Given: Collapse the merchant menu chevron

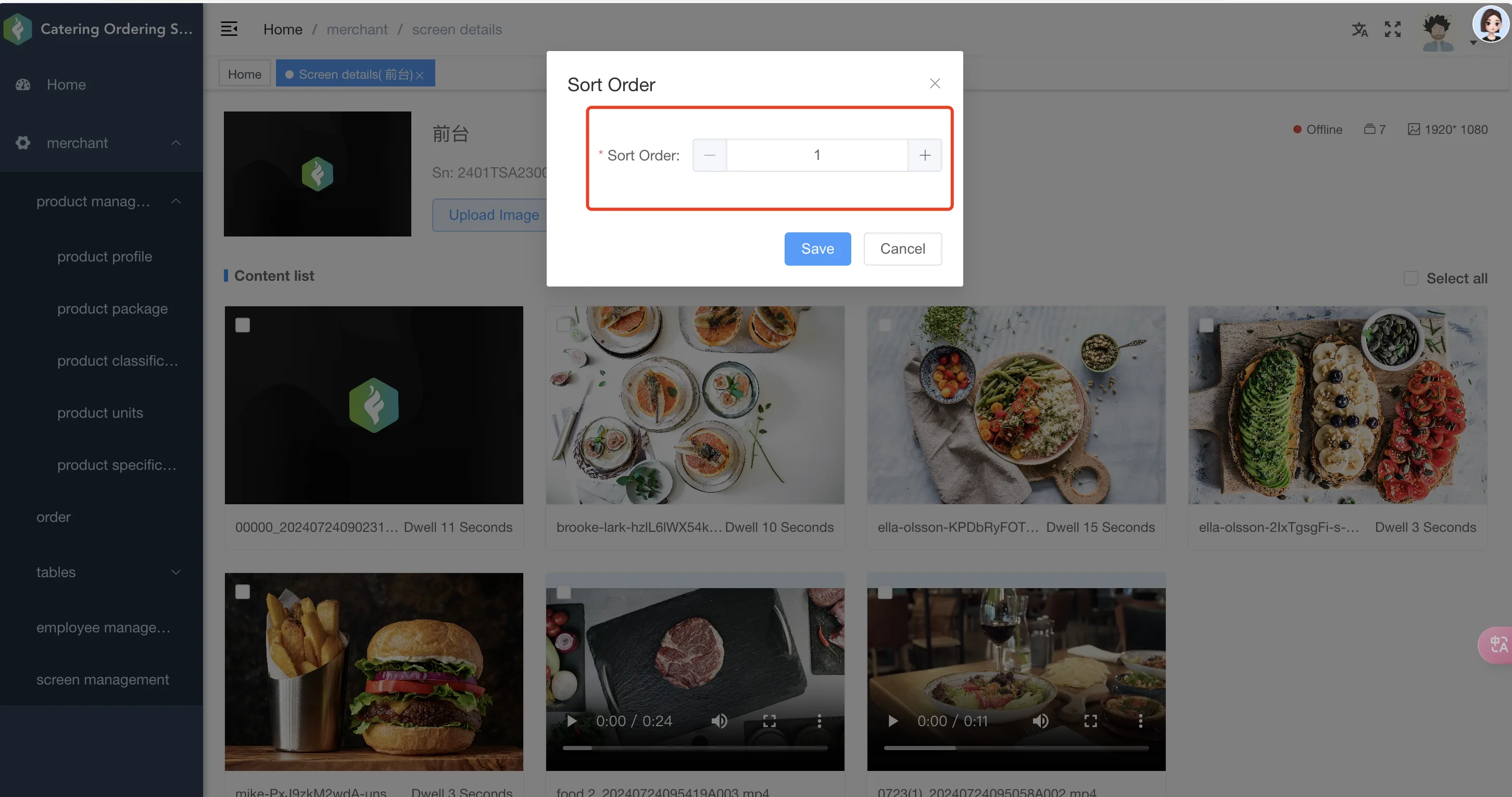Looking at the screenshot, I should (176, 143).
